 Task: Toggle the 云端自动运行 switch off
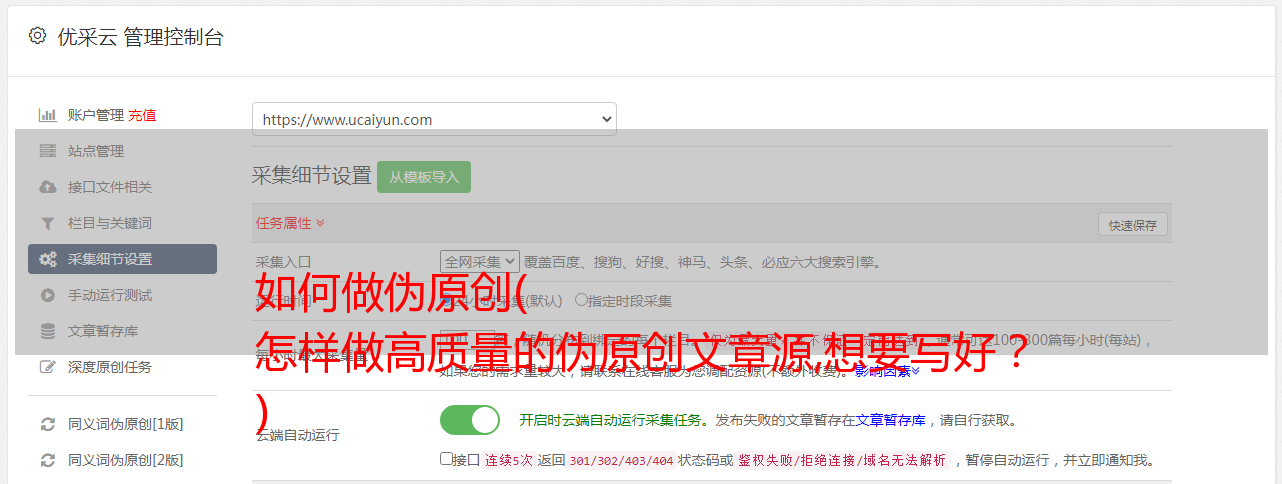pos(470,420)
